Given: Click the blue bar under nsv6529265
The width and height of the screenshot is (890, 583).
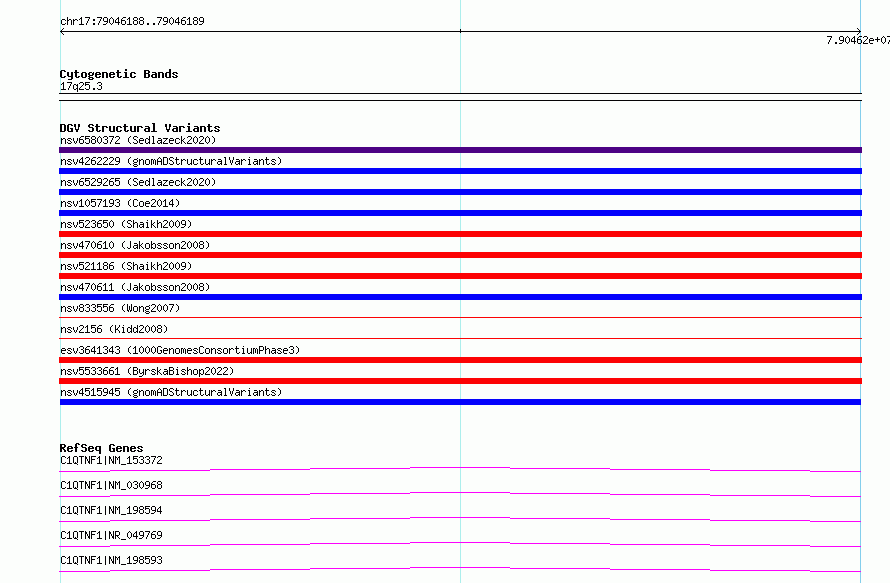Looking at the screenshot, I should tap(460, 192).
